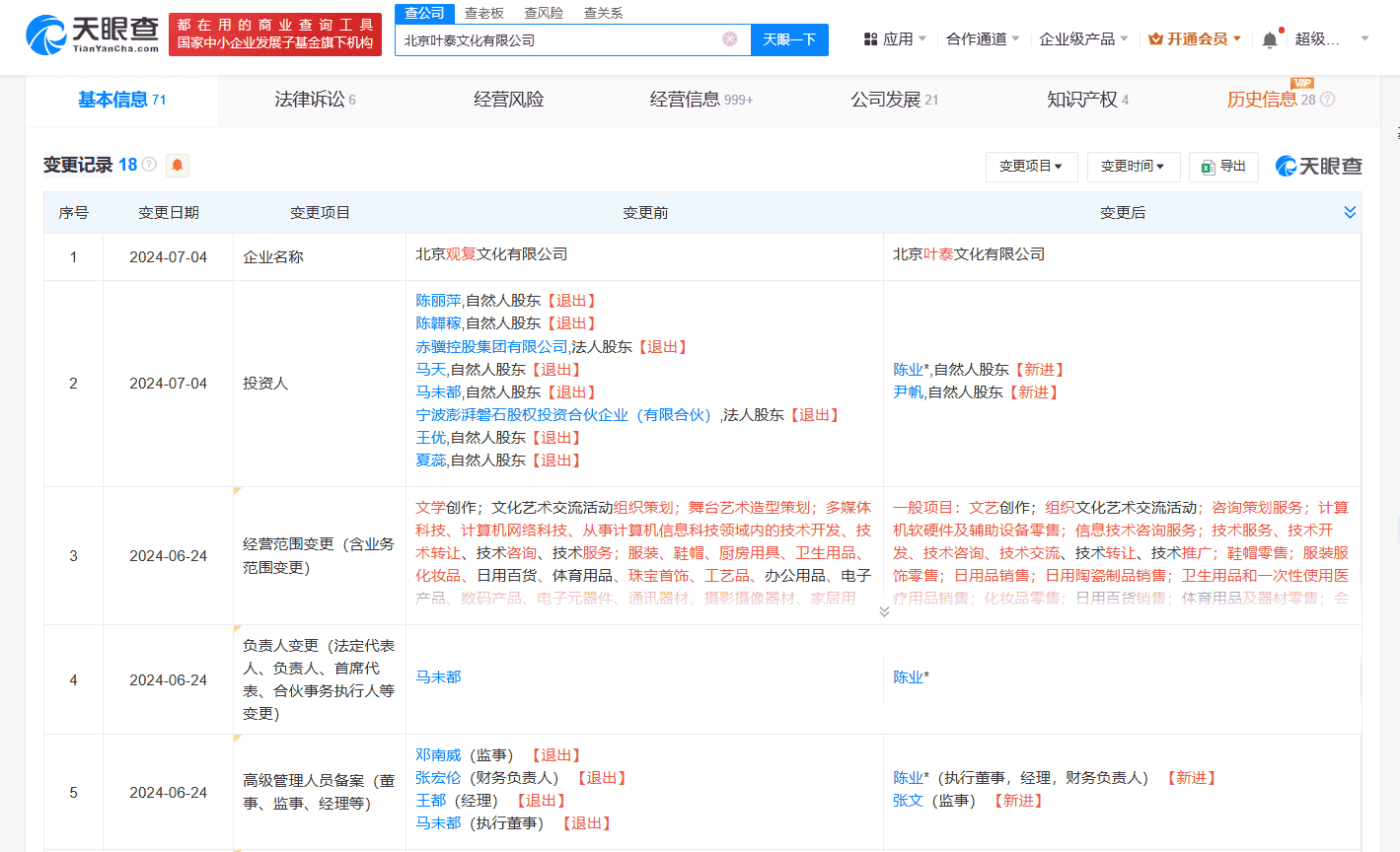Click the 天眼一下 search button
This screenshot has height=852, width=1400.
[x=788, y=39]
